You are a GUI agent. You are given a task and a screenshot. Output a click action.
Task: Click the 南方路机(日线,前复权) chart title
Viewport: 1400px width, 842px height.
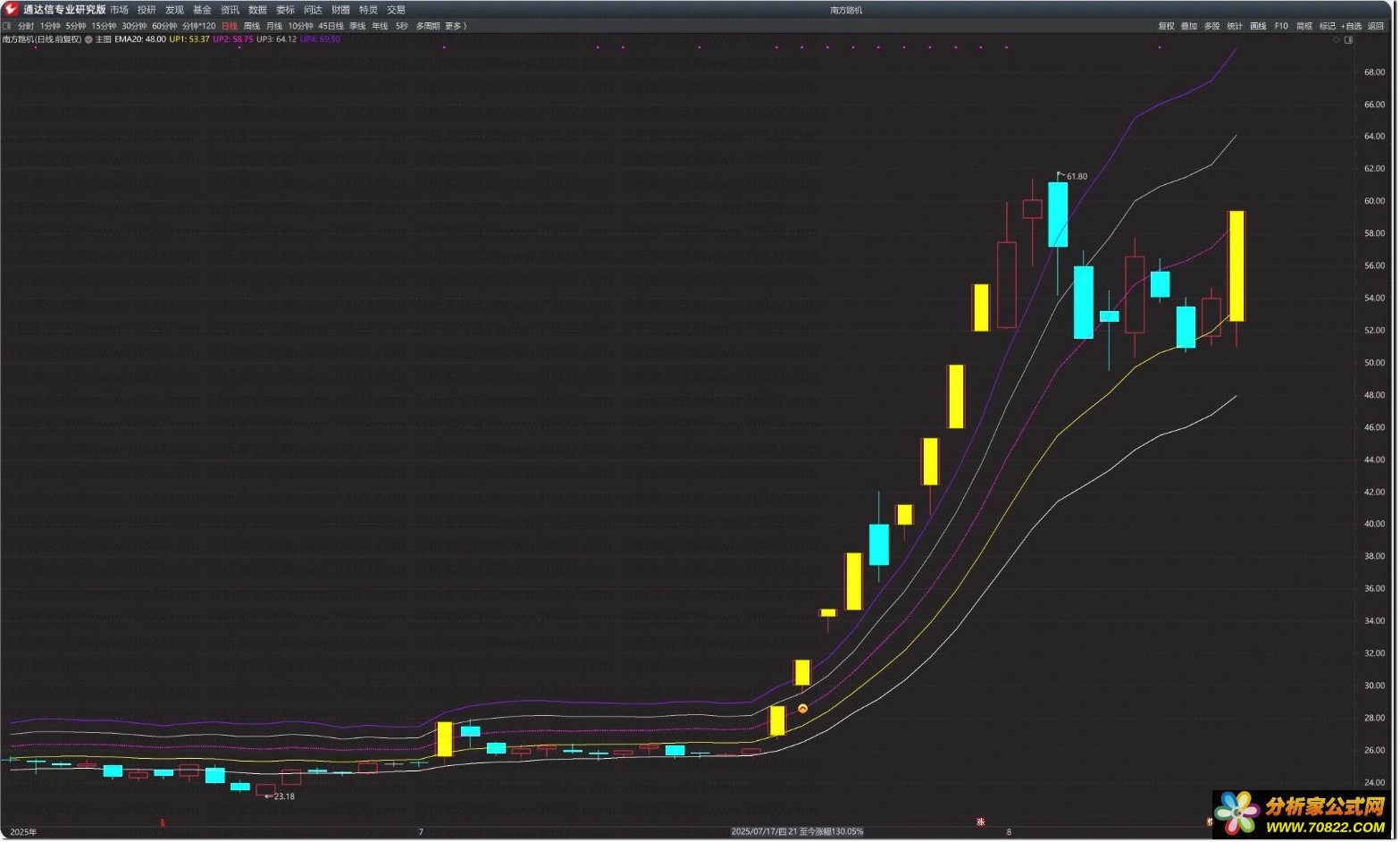(42, 39)
